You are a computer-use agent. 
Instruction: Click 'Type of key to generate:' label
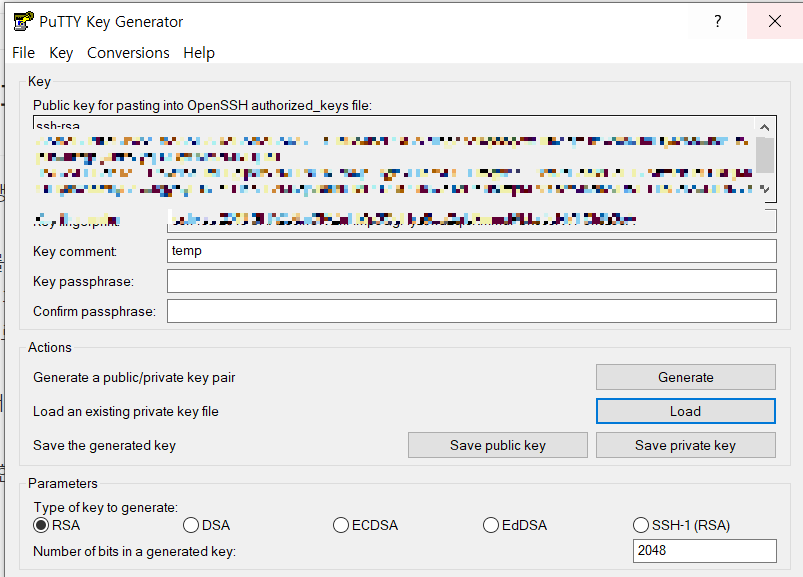(x=105, y=507)
